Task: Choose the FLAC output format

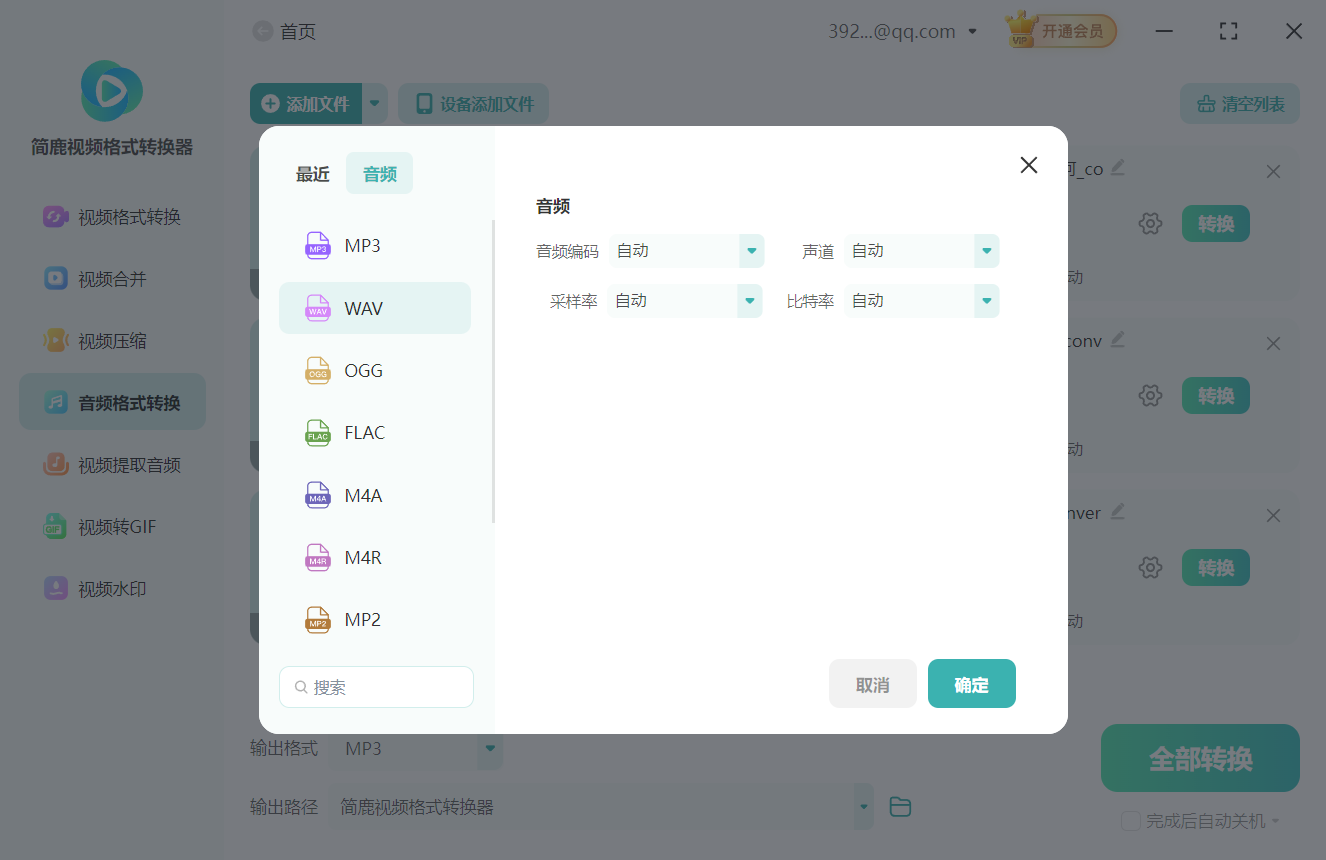Action: (x=362, y=432)
